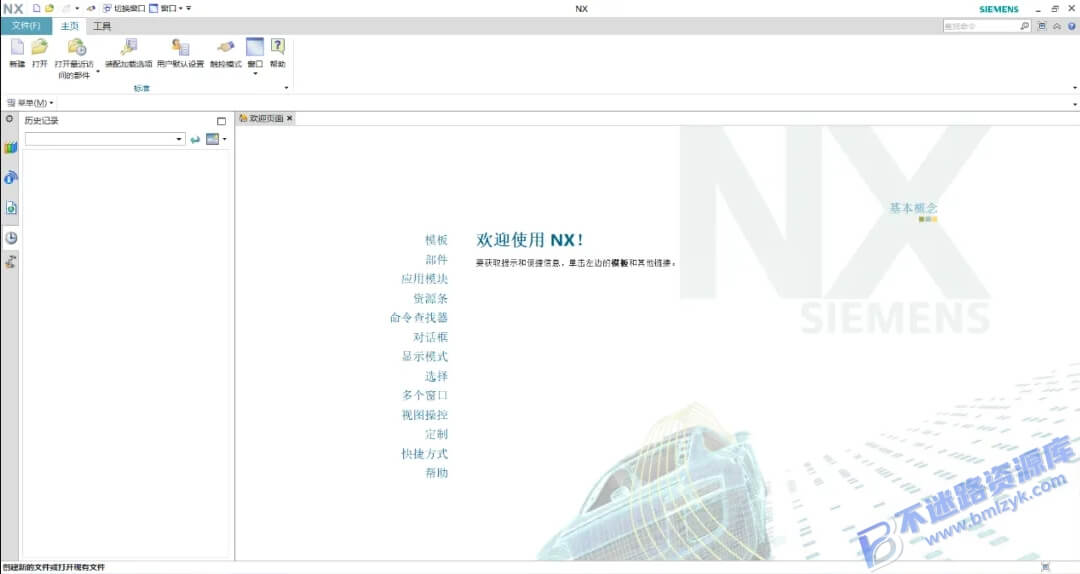Expand the ribbon Window (窗口) dropdown arrow

(255, 73)
